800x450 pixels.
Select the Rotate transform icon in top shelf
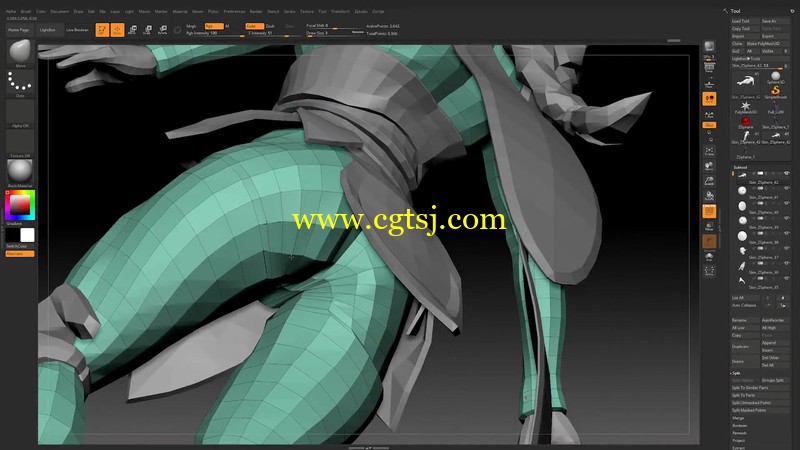[x=162, y=30]
